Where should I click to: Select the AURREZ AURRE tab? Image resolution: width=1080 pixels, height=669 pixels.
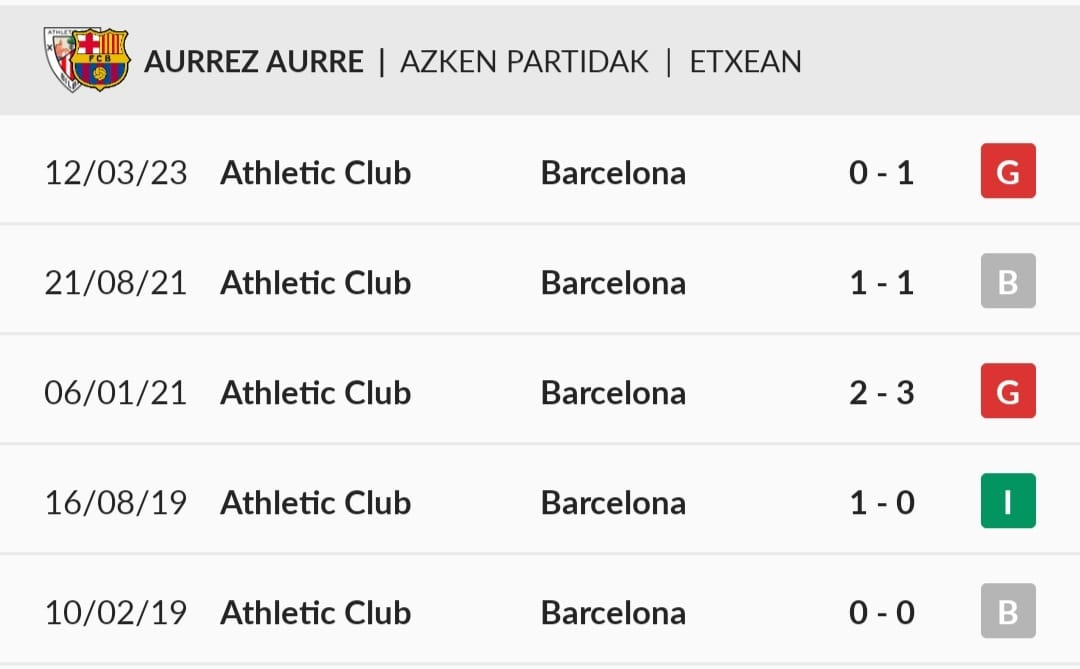point(253,61)
